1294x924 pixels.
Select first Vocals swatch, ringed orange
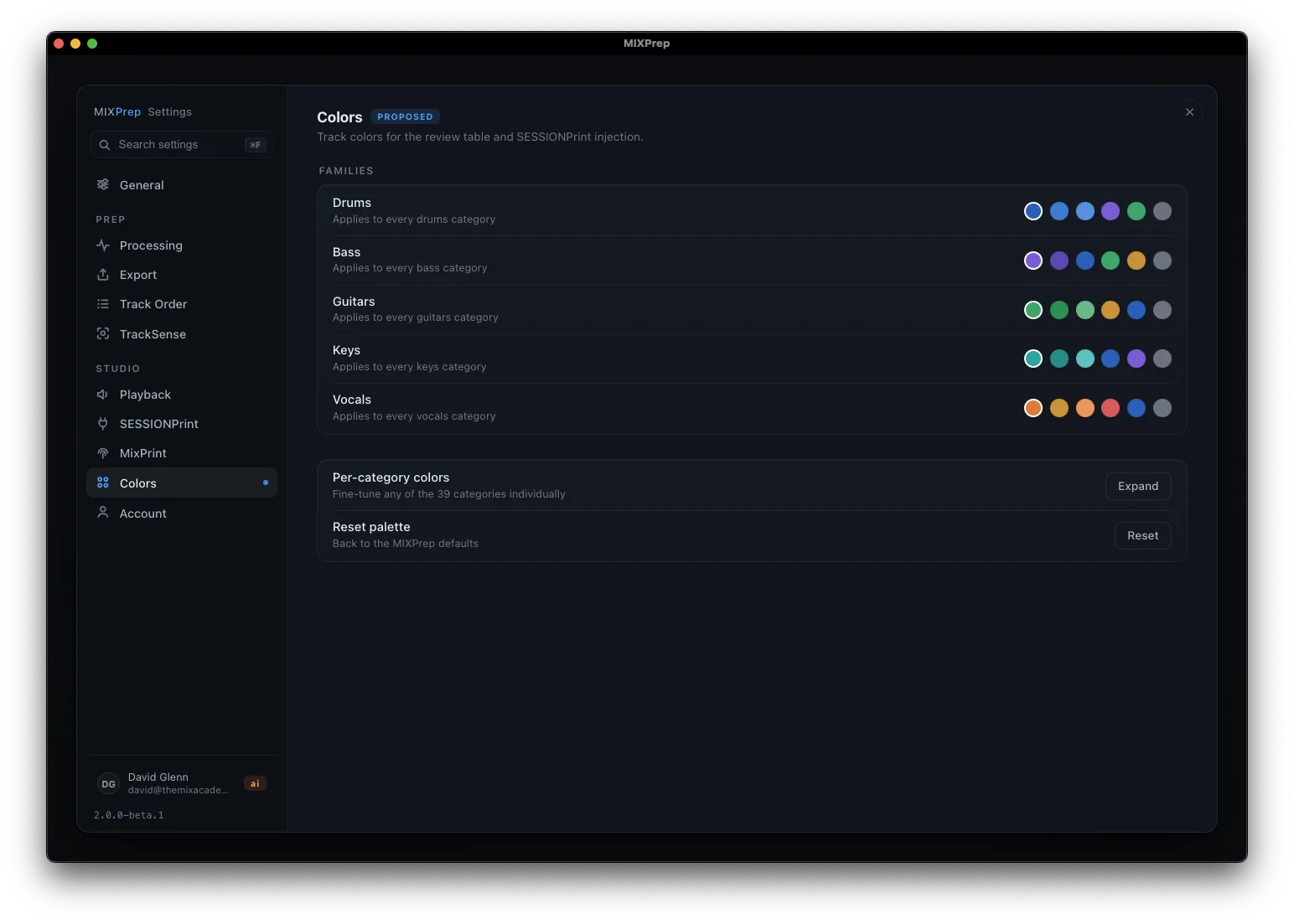pos(1033,408)
